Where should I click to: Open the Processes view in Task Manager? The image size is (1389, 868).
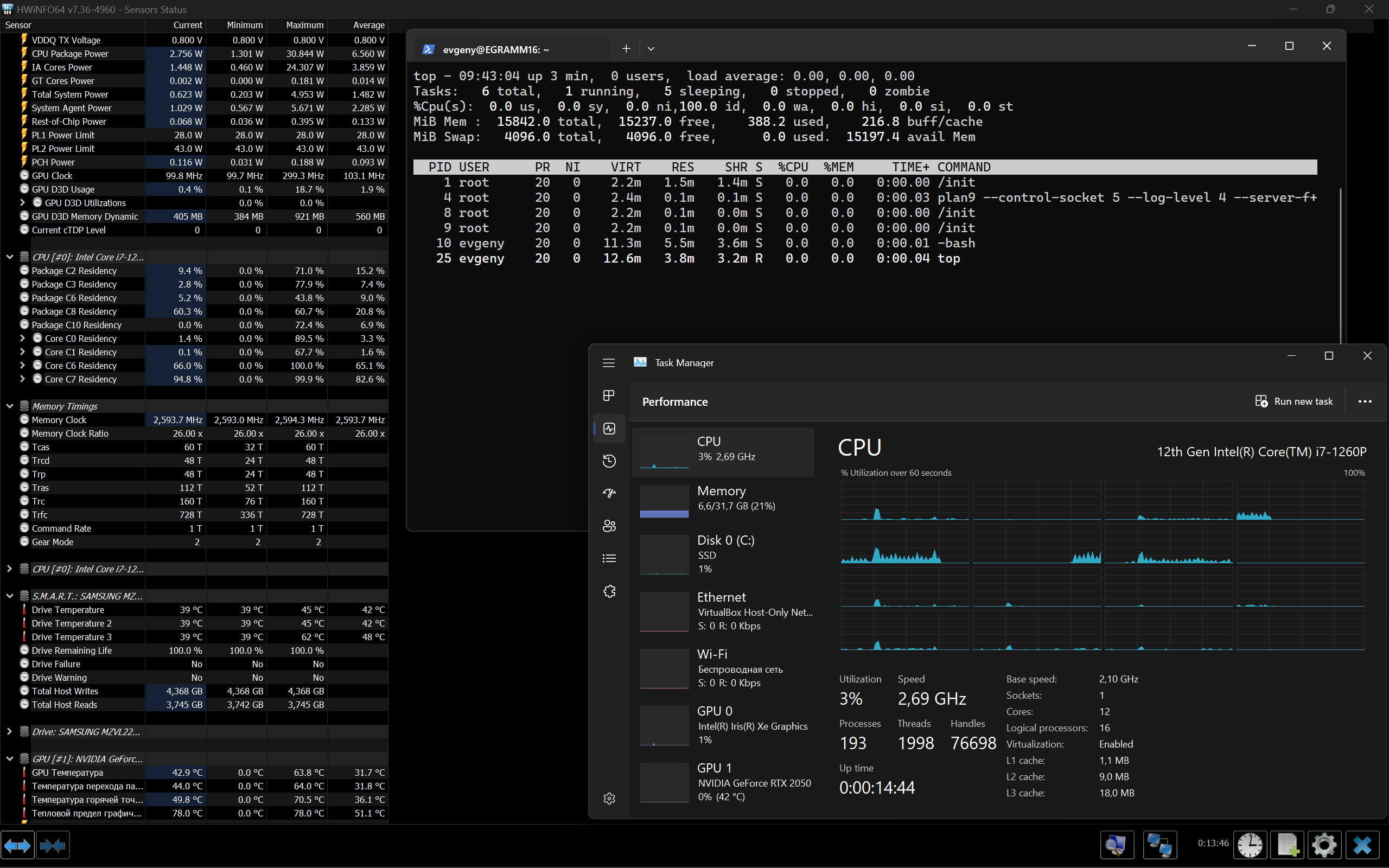coord(608,395)
